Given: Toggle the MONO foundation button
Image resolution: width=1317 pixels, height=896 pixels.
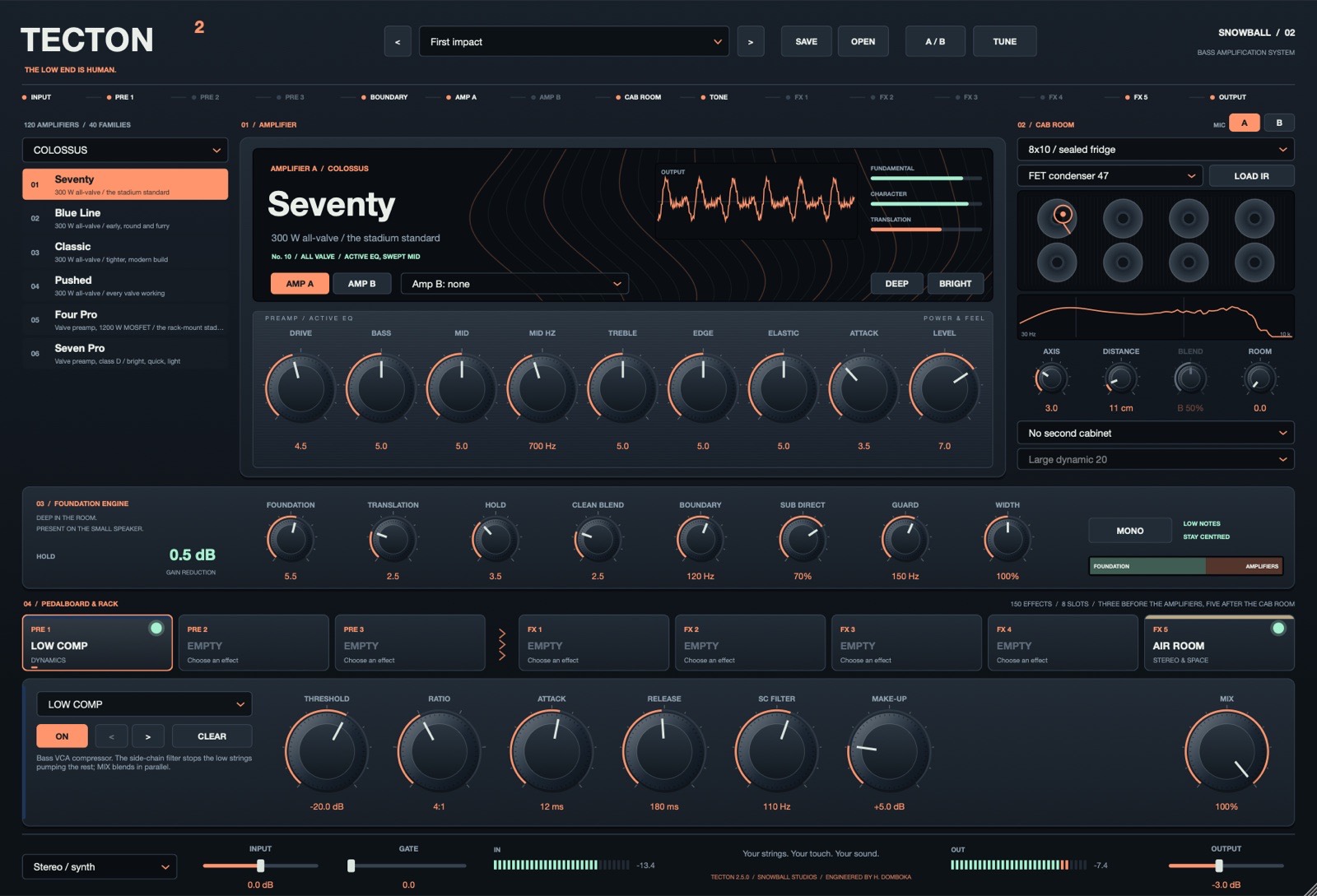Looking at the screenshot, I should pos(1129,531).
